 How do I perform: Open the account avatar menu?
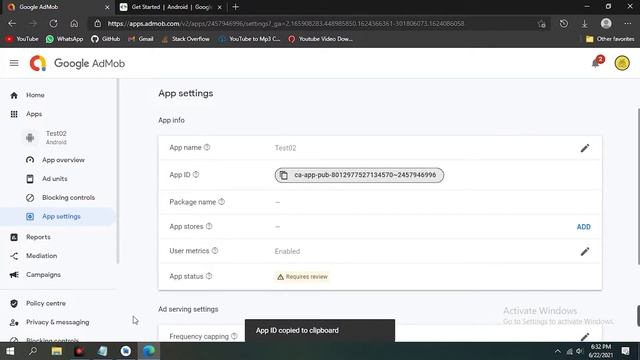(622, 63)
